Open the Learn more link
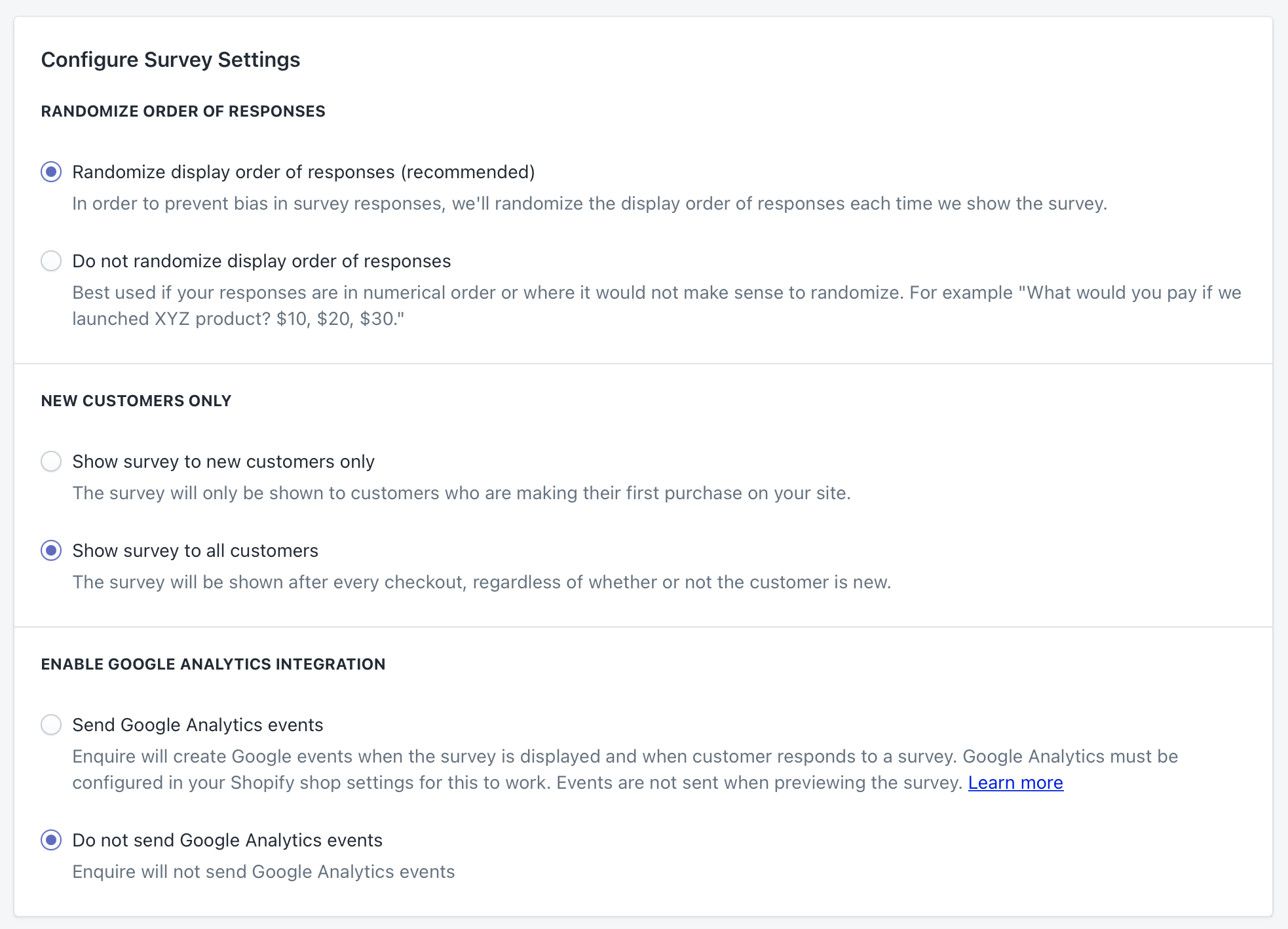 click(x=1015, y=783)
